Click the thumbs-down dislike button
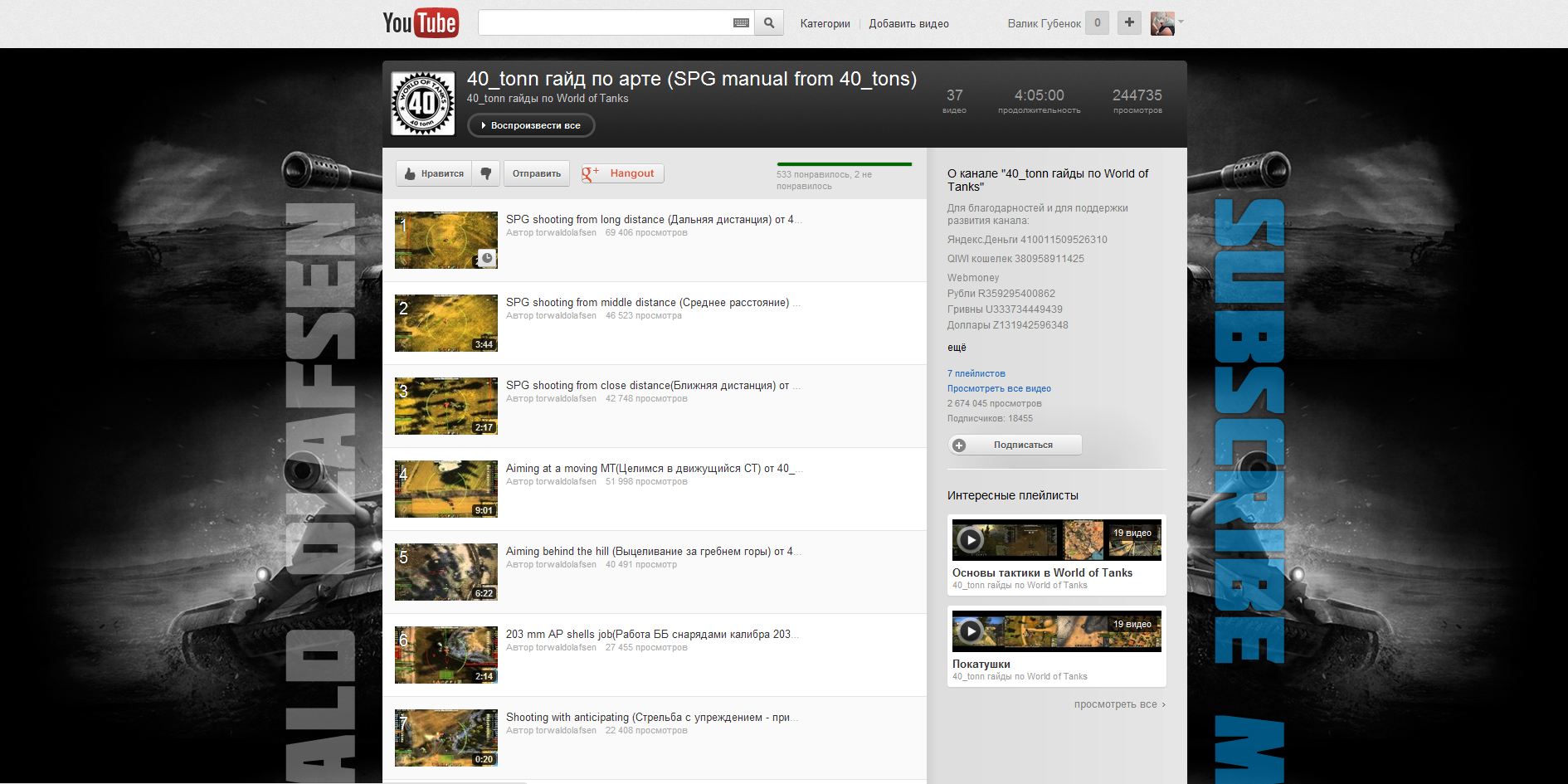The width and height of the screenshot is (1568, 784). click(486, 173)
